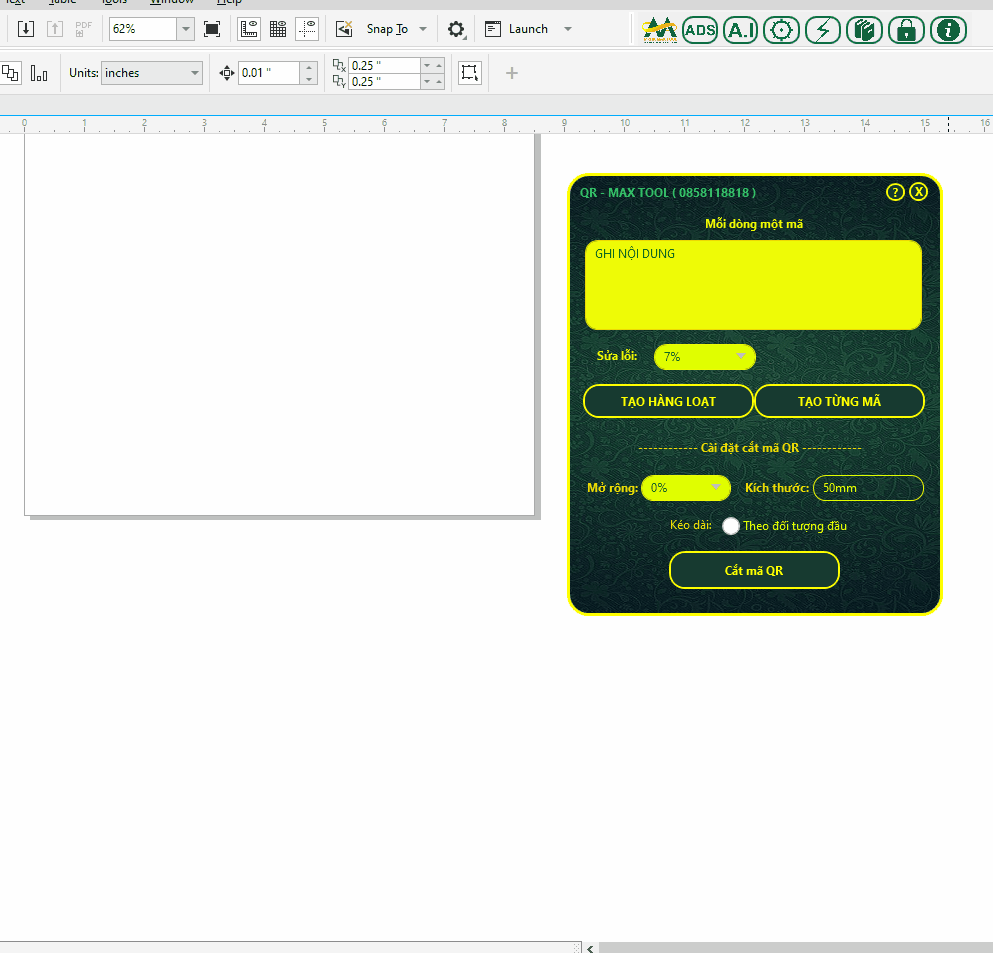The image size is (993, 953).
Task: Toggle the show grid icon
Action: (x=279, y=29)
